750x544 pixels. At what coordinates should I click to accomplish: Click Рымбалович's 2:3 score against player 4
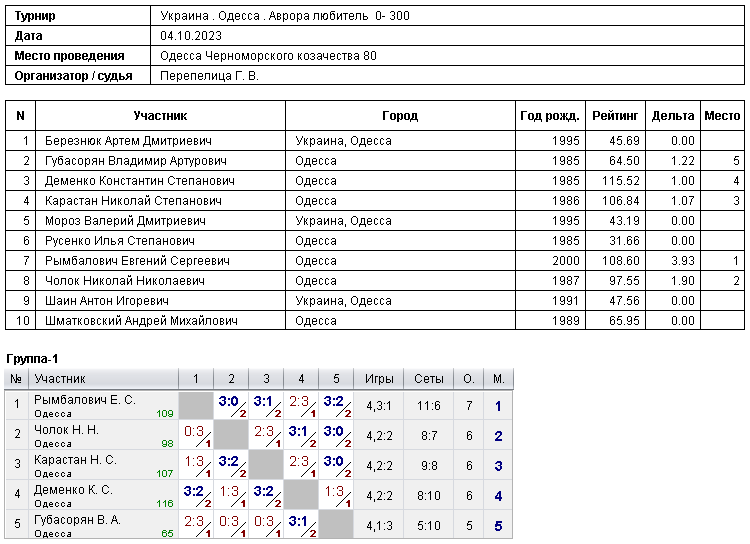[x=301, y=405]
